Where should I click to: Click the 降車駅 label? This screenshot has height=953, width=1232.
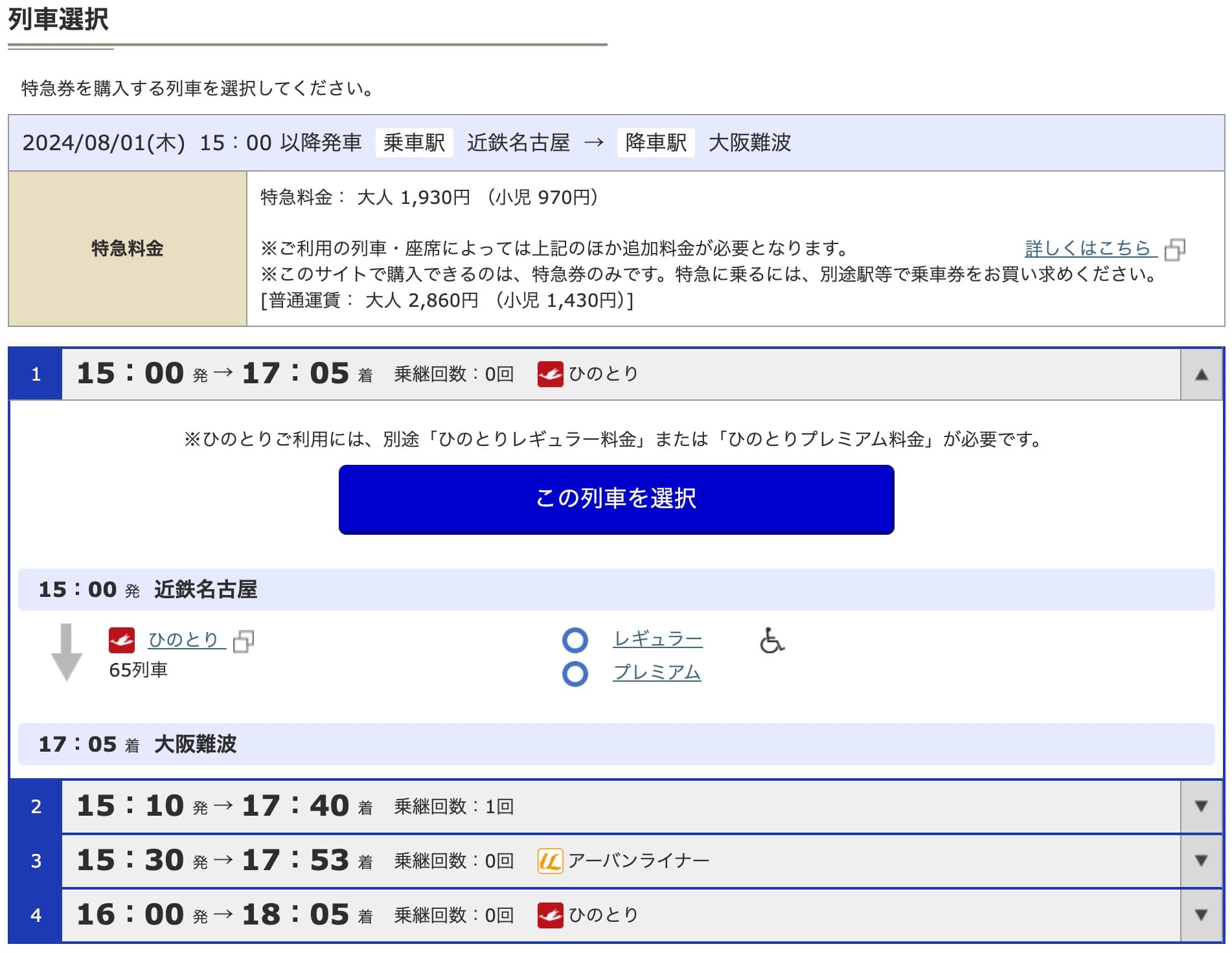click(656, 142)
